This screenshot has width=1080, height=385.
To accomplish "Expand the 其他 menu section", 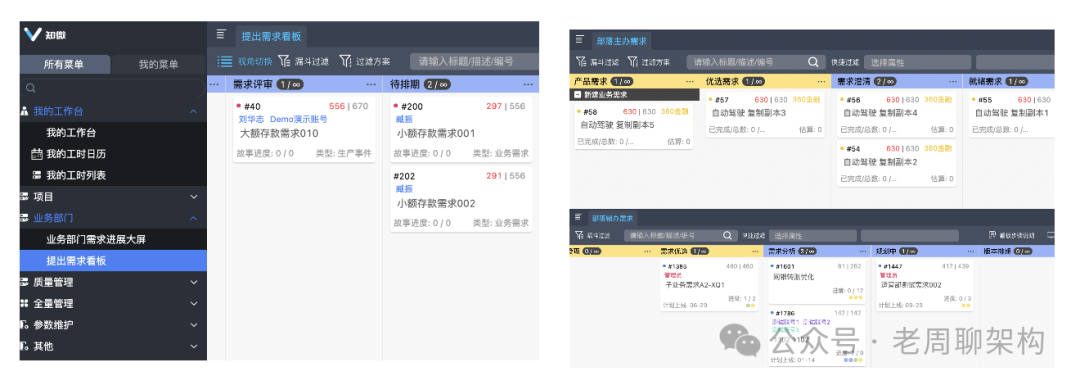I will (194, 346).
